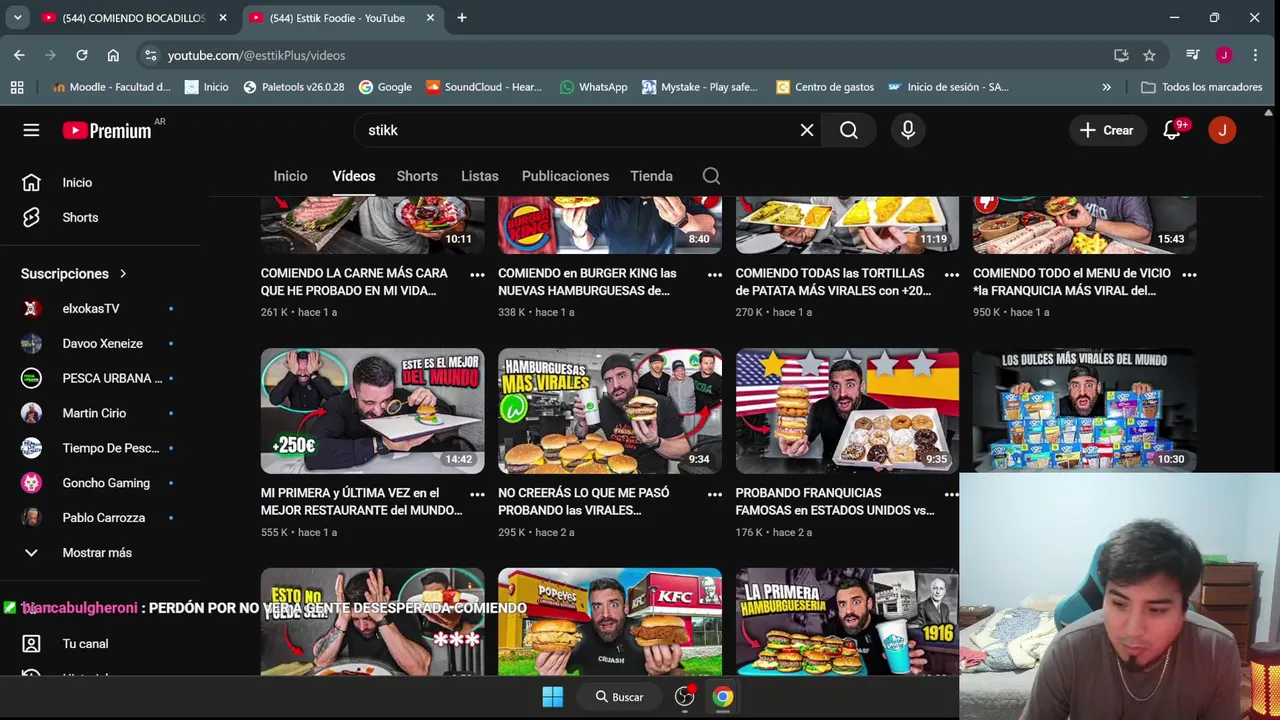Click the magnifier search button
The image size is (1280, 720).
coord(849,130)
